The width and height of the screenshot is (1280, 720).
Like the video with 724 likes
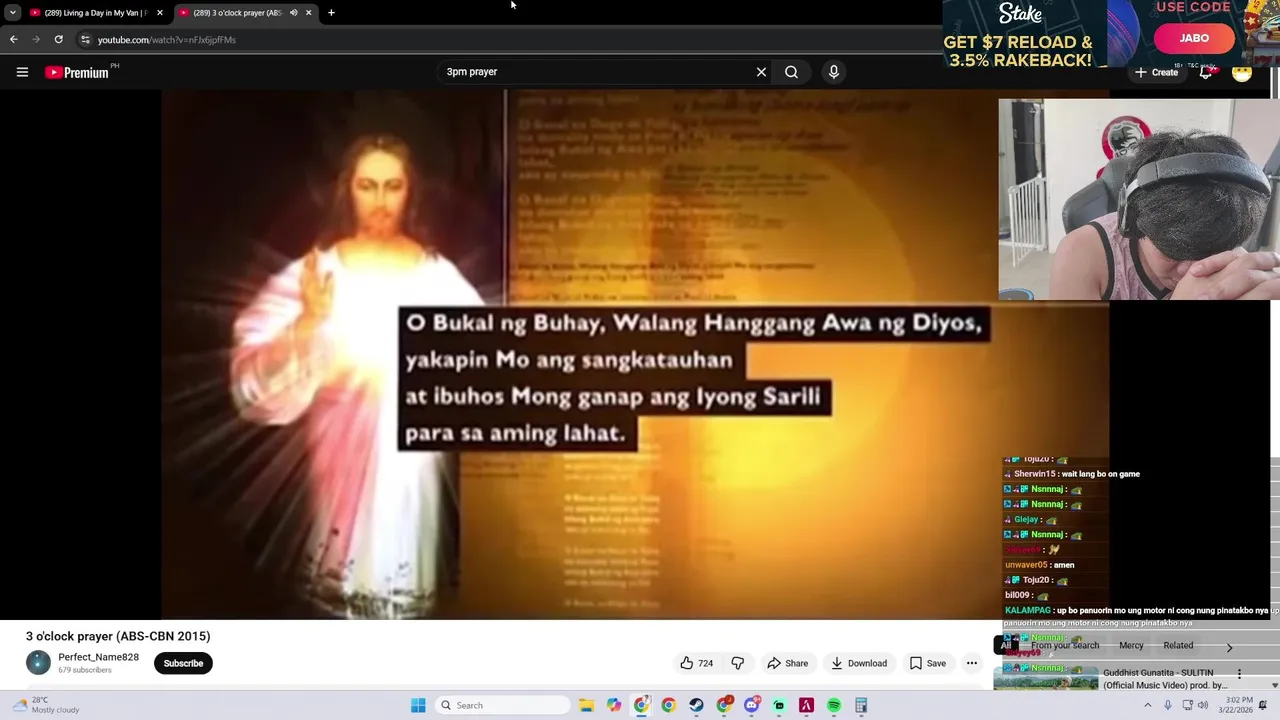(x=696, y=663)
